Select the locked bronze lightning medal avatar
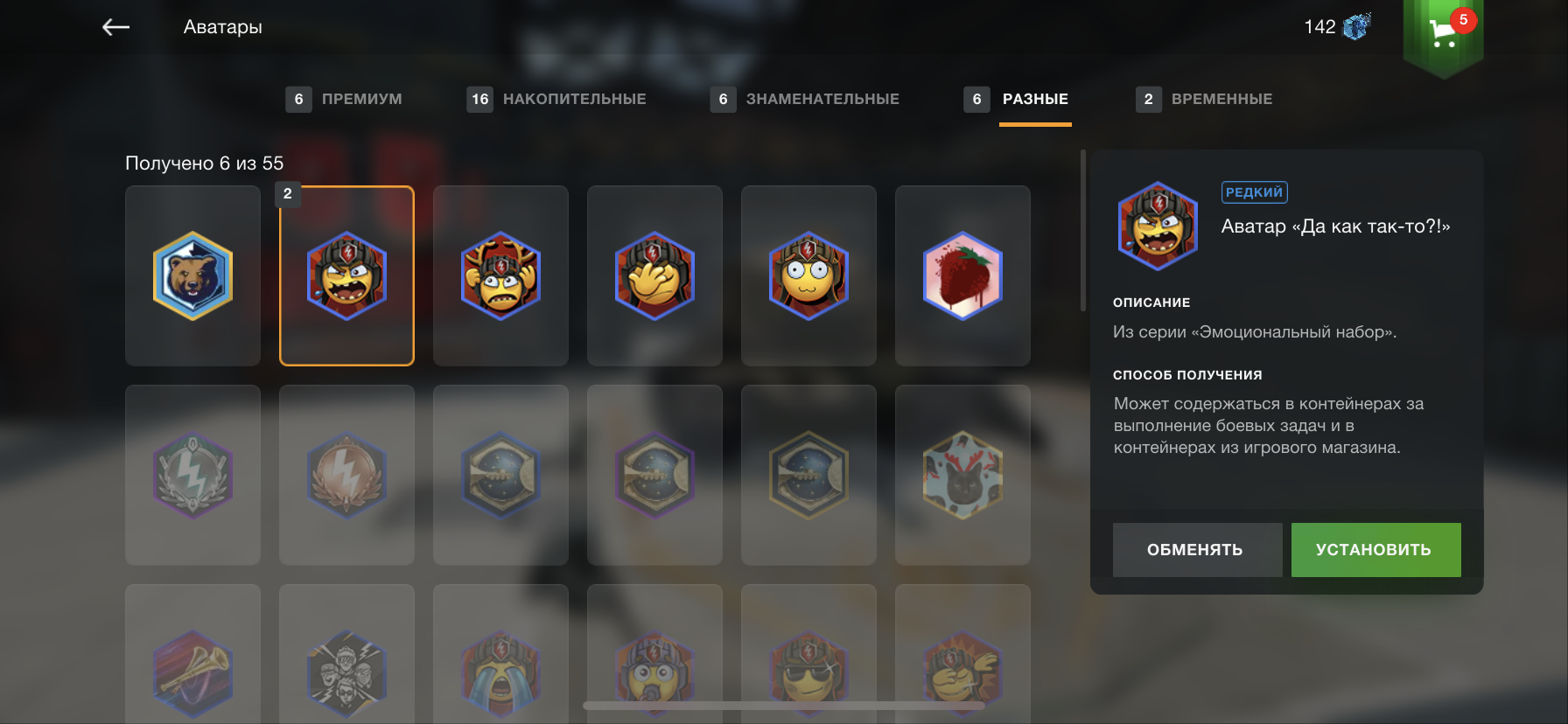Image resolution: width=1568 pixels, height=724 pixels. pos(346,475)
